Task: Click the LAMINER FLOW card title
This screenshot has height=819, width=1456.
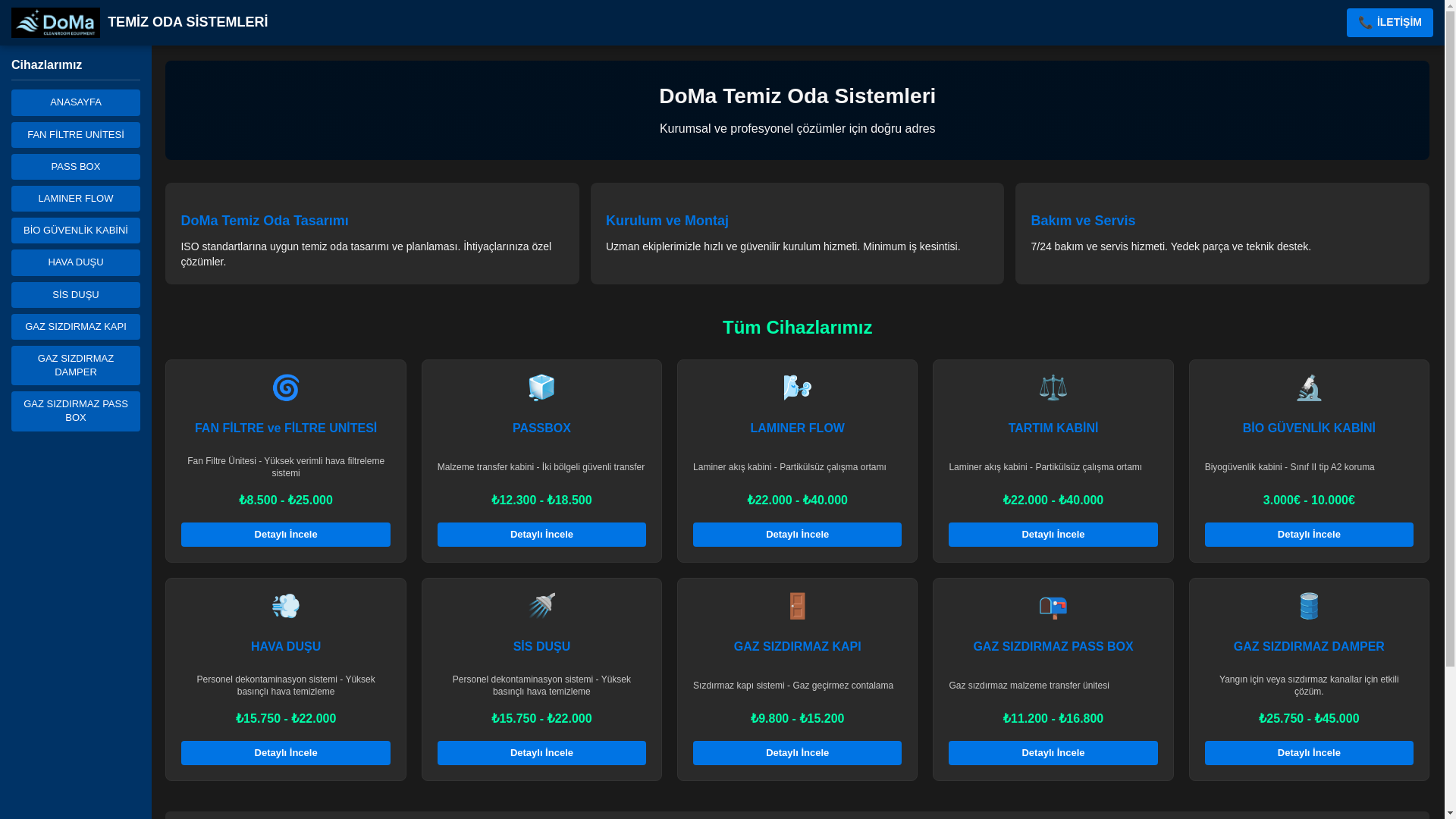Action: [797, 428]
